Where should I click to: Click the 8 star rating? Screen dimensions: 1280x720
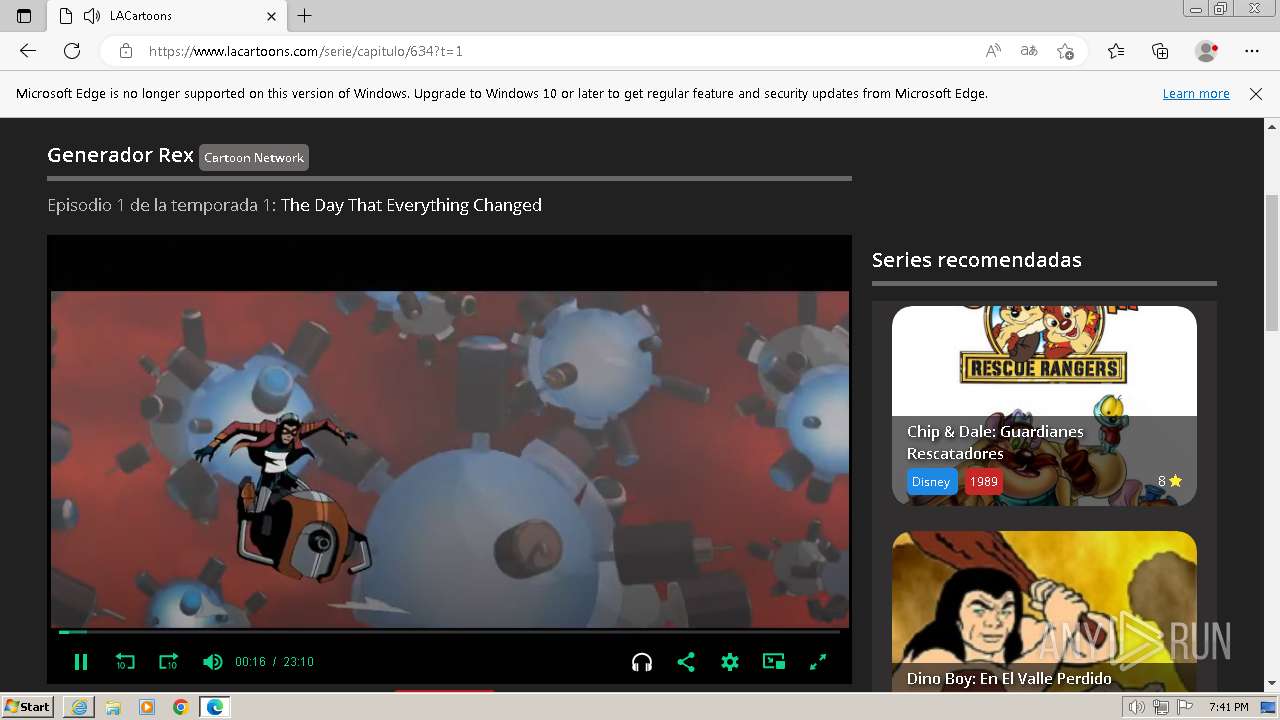click(1170, 481)
